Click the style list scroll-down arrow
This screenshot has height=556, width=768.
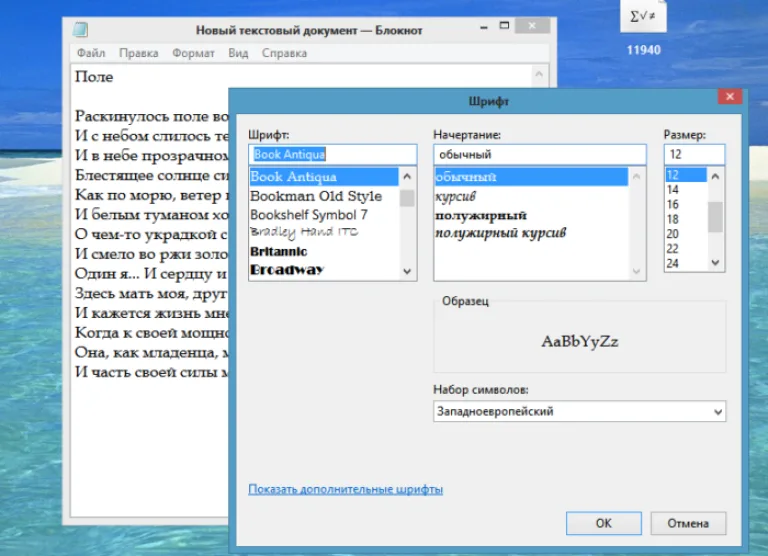tap(637, 271)
